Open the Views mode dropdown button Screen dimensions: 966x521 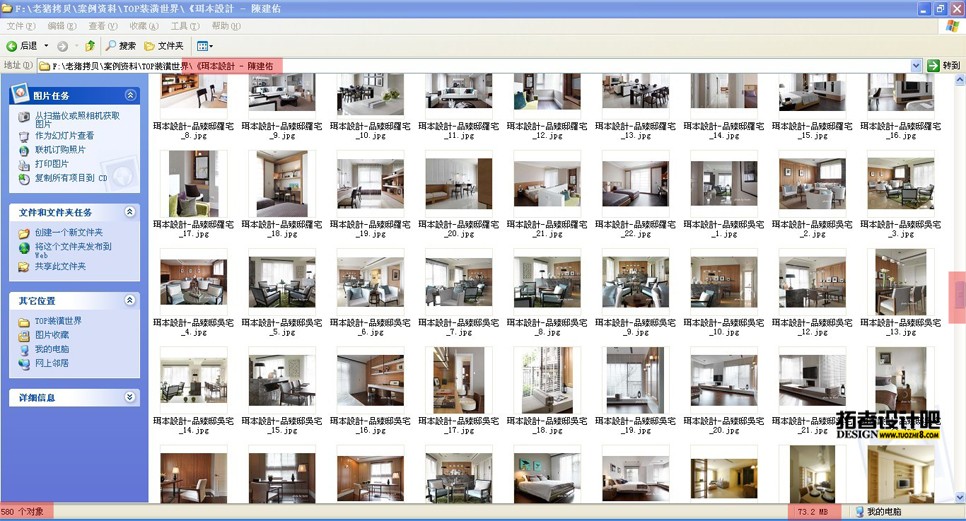point(205,46)
